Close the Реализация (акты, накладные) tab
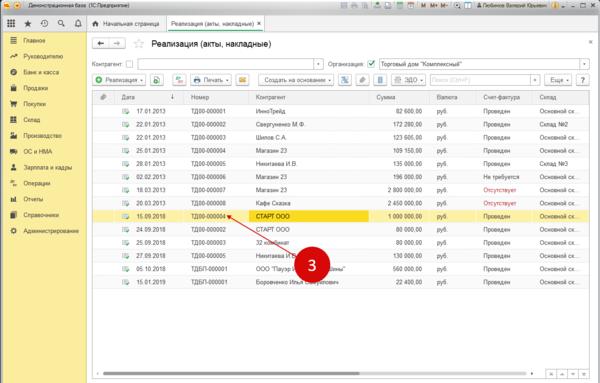Viewport: 600px width, 383px height. pyautogui.click(x=259, y=23)
